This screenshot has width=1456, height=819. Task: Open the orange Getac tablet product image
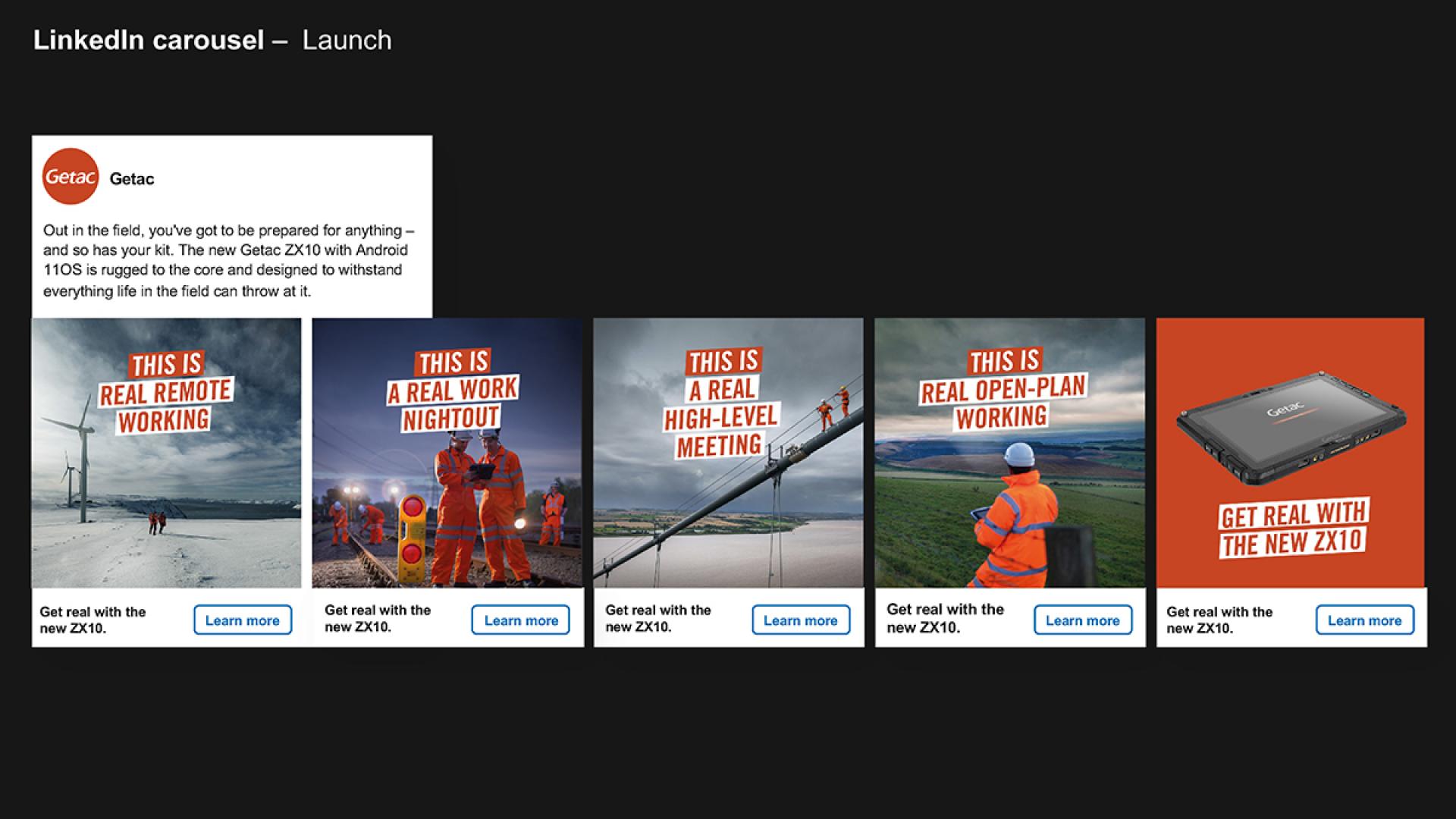coord(1291,453)
